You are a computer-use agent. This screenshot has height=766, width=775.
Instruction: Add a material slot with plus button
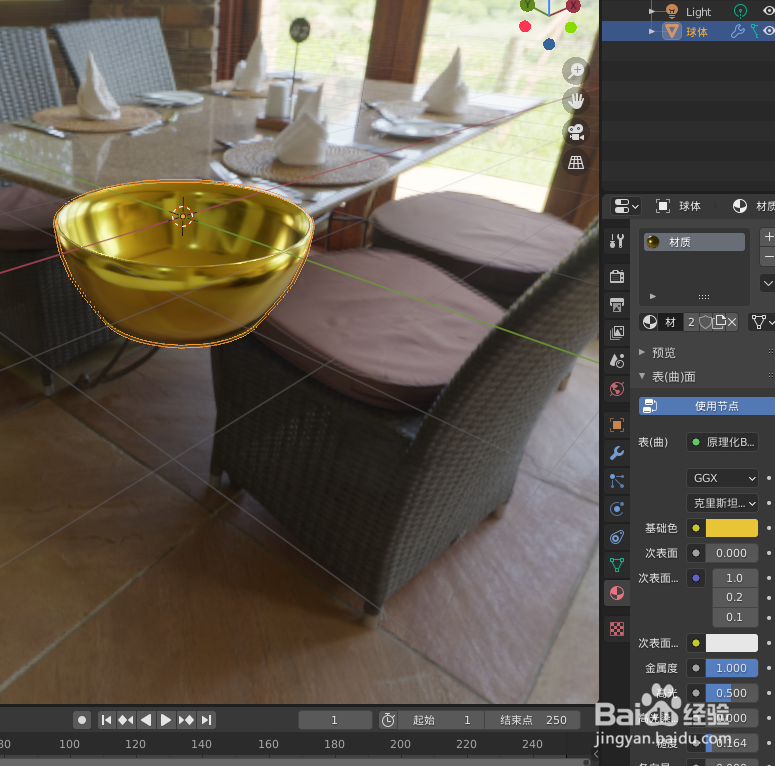tap(768, 237)
